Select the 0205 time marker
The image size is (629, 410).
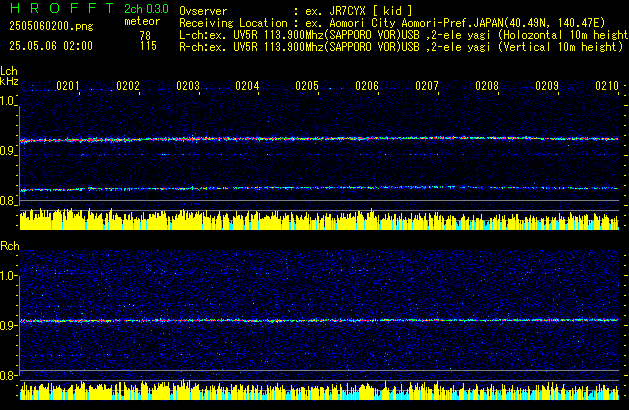(307, 86)
